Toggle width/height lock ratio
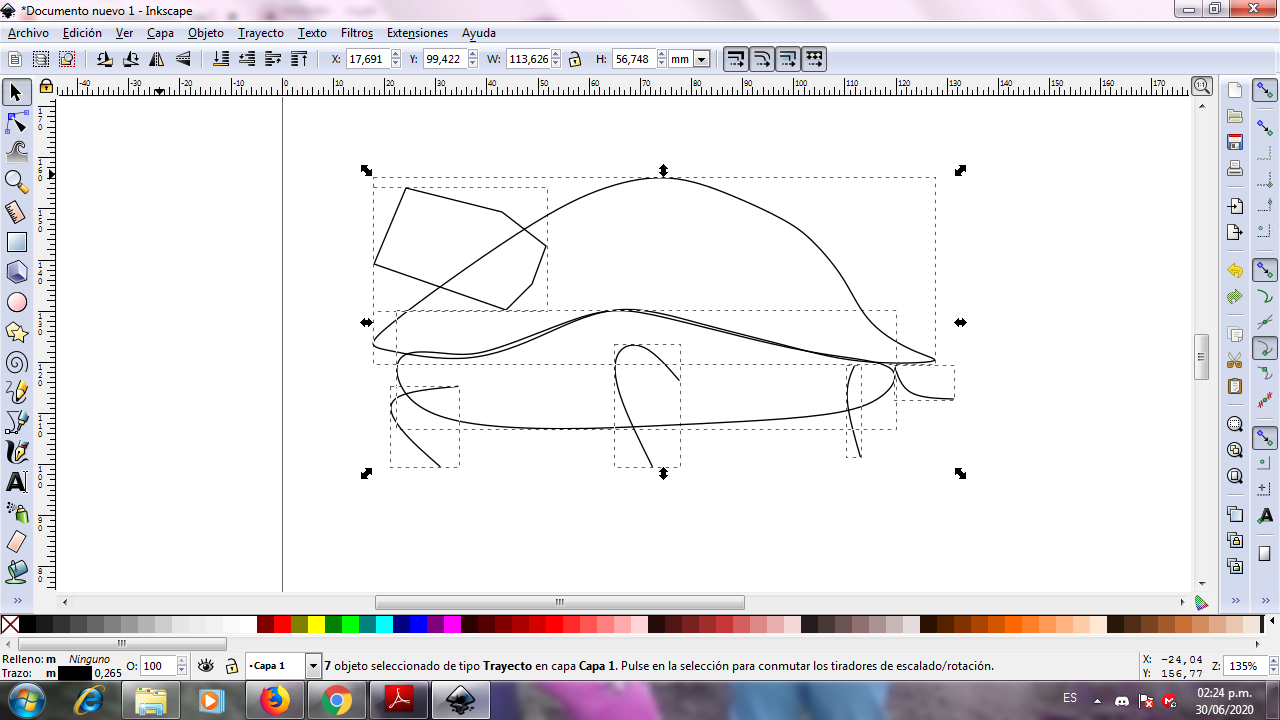Screen dimensions: 1280x720 575,59
